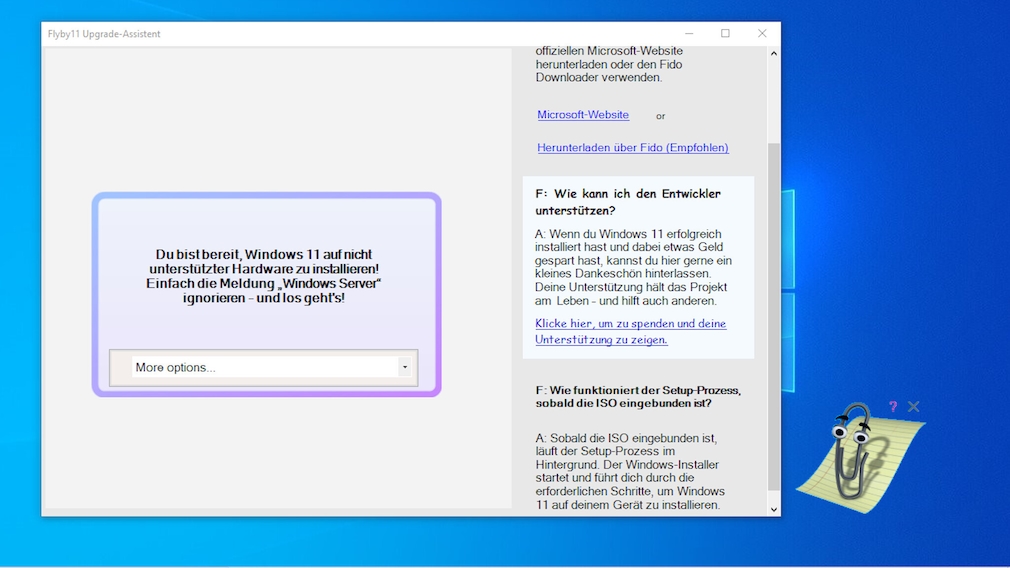
Task: Click the Clippy paperclip assistant character
Action: [848, 450]
